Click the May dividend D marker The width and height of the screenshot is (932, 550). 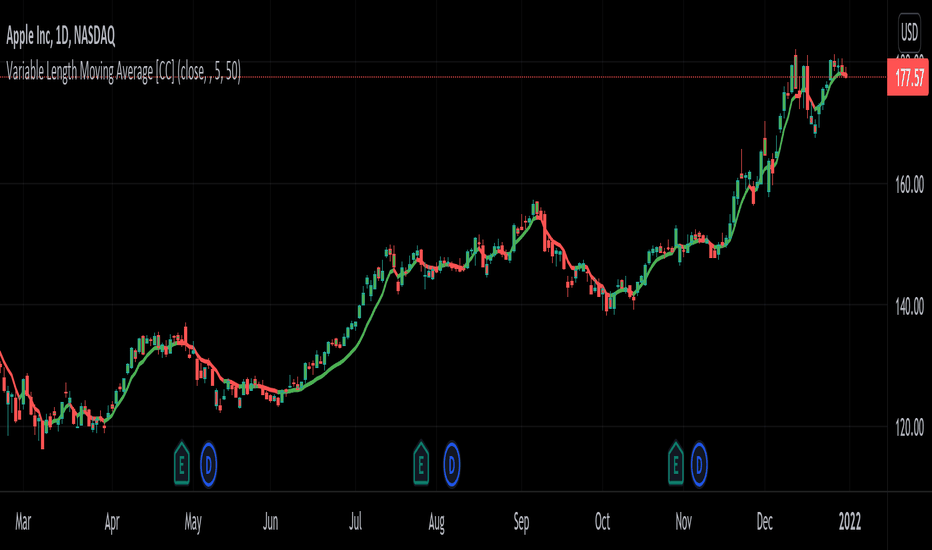point(209,464)
